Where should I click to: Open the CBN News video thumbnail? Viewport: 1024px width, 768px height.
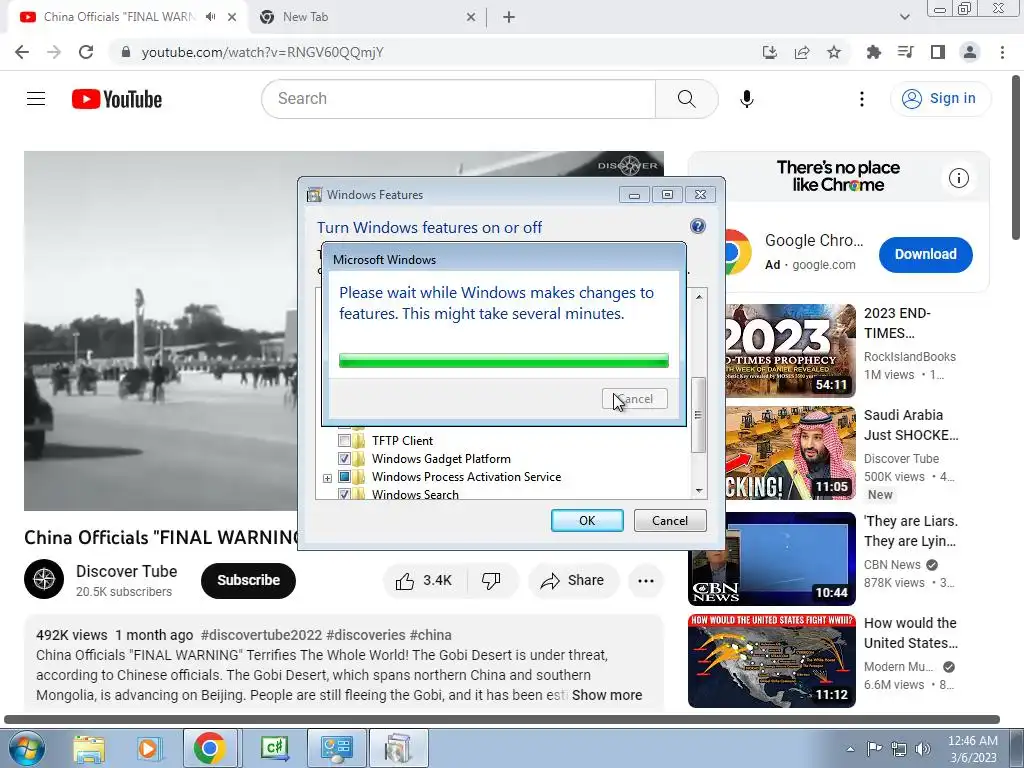click(x=771, y=559)
